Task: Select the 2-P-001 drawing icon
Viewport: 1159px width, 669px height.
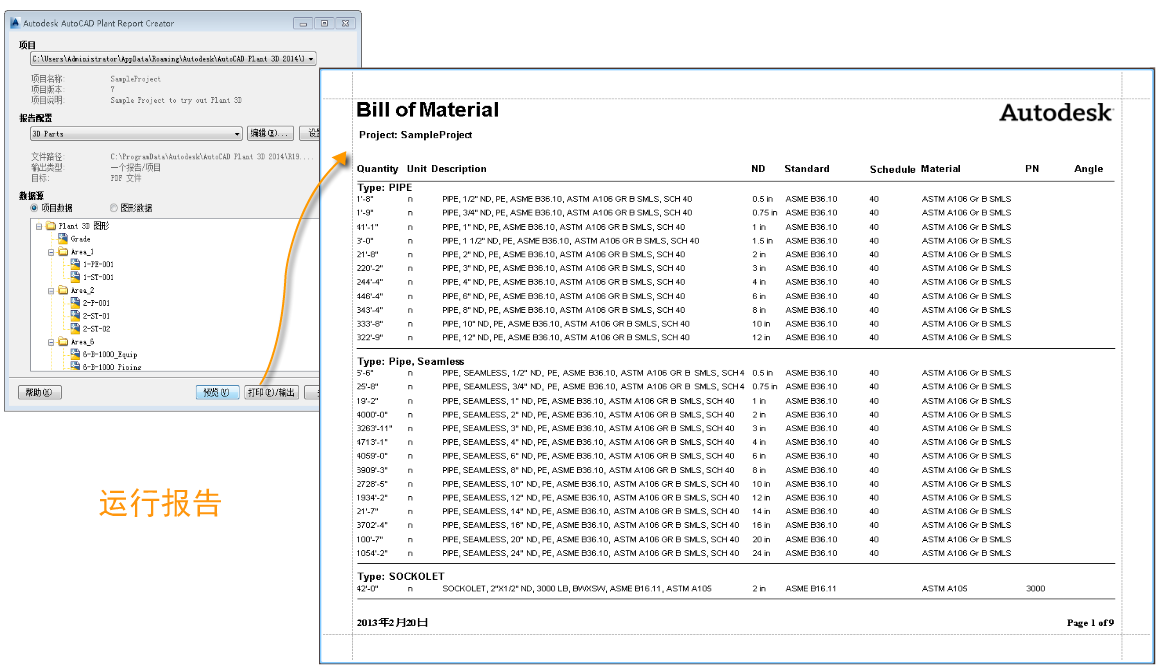Action: (x=75, y=302)
